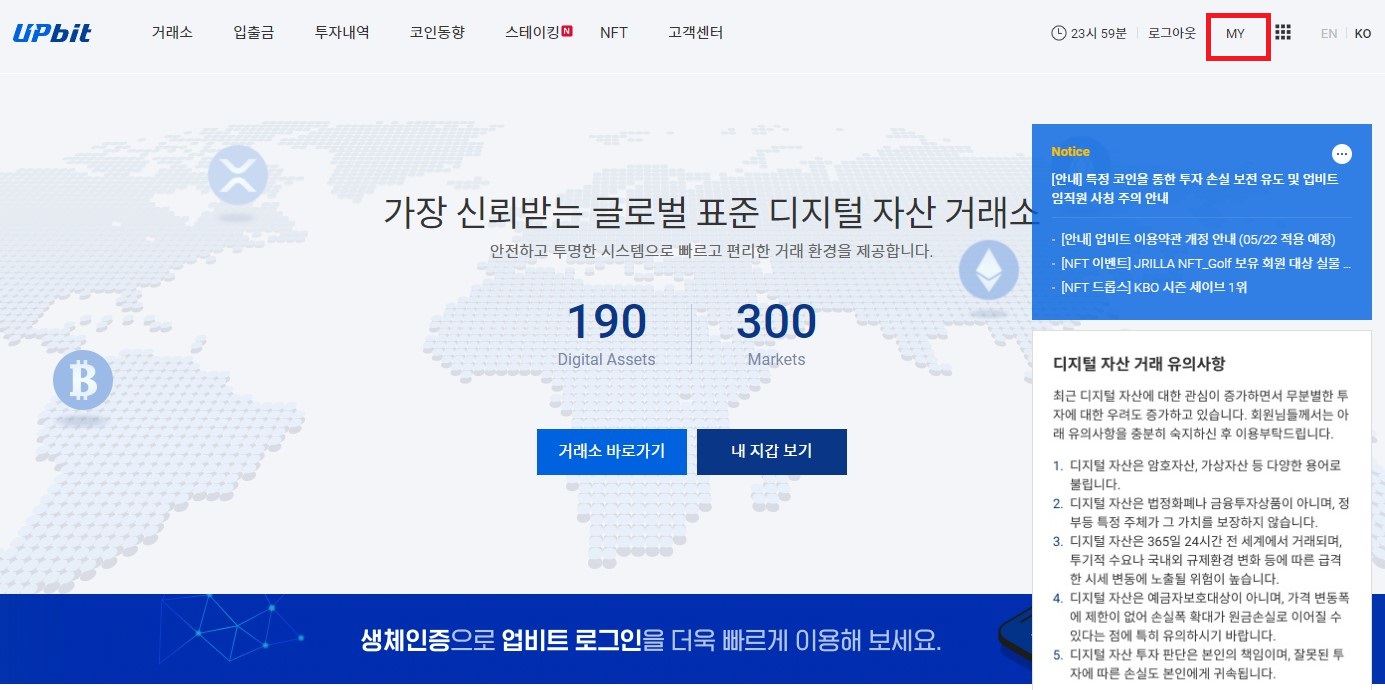
Task: Click caution item 1 about 암호자산, 가상자산
Action: pyautogui.click(x=1198, y=474)
